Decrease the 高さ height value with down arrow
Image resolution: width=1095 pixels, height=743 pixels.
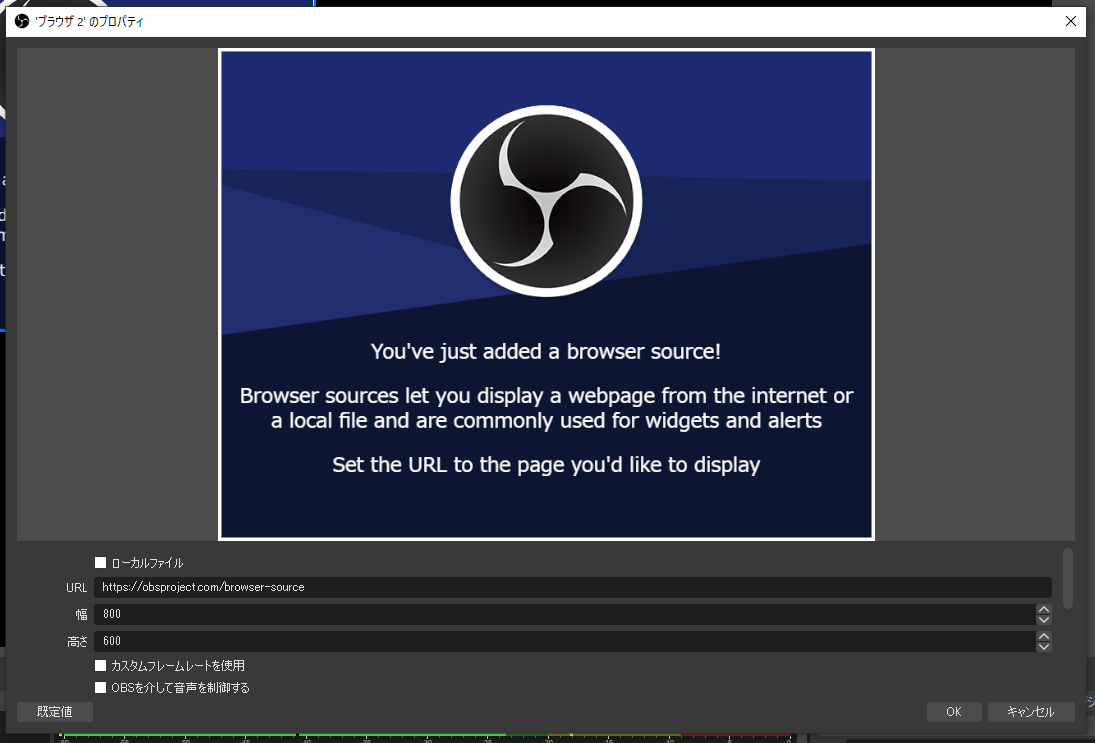(x=1043, y=647)
